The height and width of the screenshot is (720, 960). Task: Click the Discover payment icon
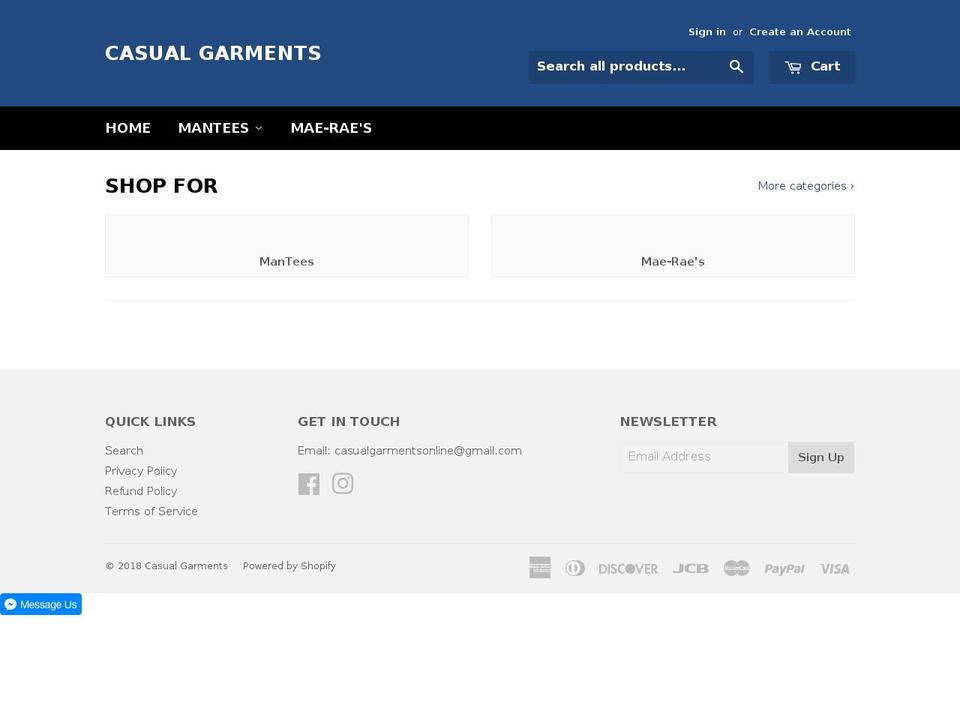coord(628,569)
